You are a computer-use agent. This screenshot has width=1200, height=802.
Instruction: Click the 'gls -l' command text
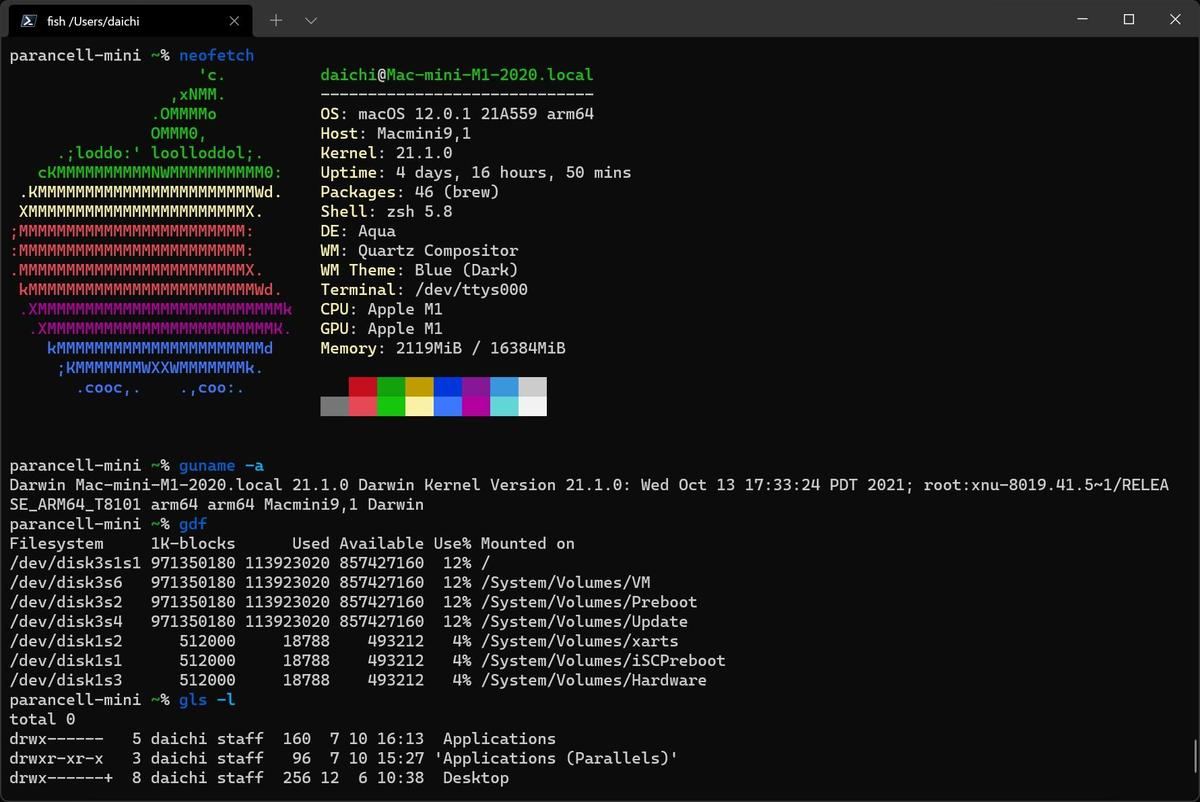tap(207, 699)
